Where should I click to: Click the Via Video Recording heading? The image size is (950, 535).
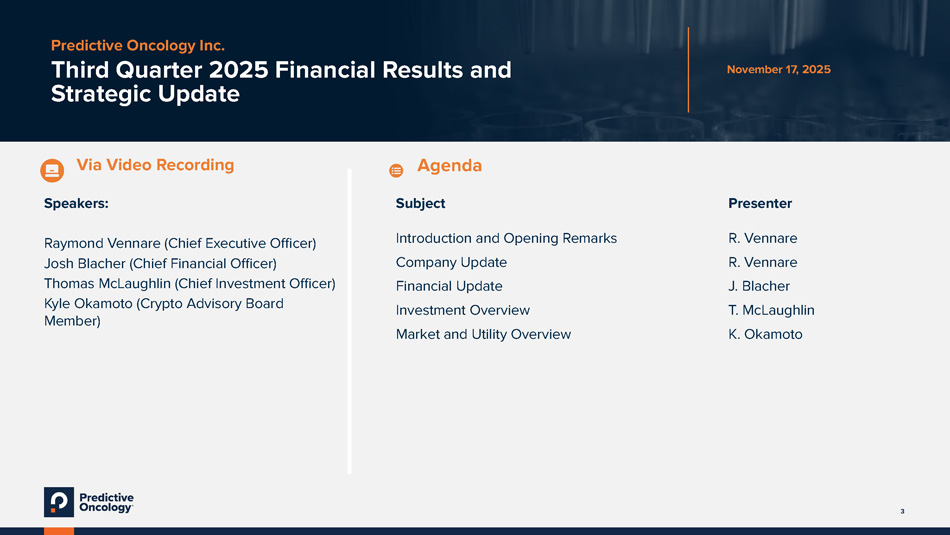tap(155, 165)
